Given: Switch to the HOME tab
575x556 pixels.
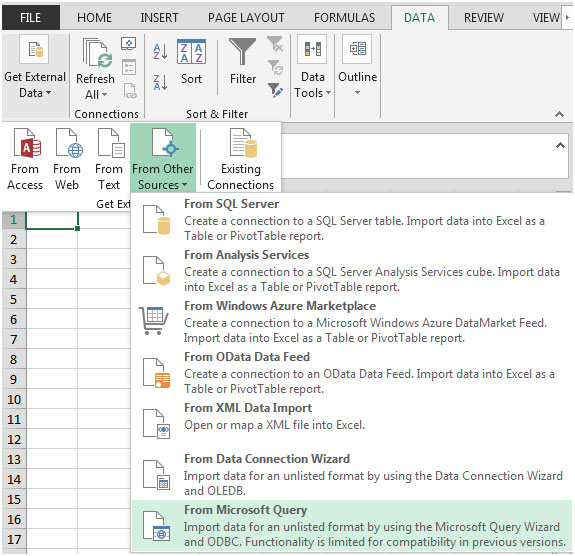Looking at the screenshot, I should coord(94,18).
